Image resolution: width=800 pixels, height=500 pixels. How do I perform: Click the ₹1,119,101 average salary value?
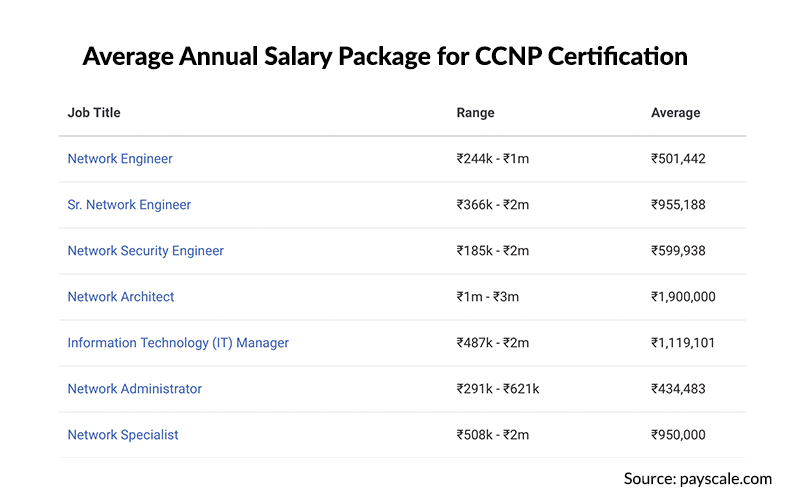683,343
